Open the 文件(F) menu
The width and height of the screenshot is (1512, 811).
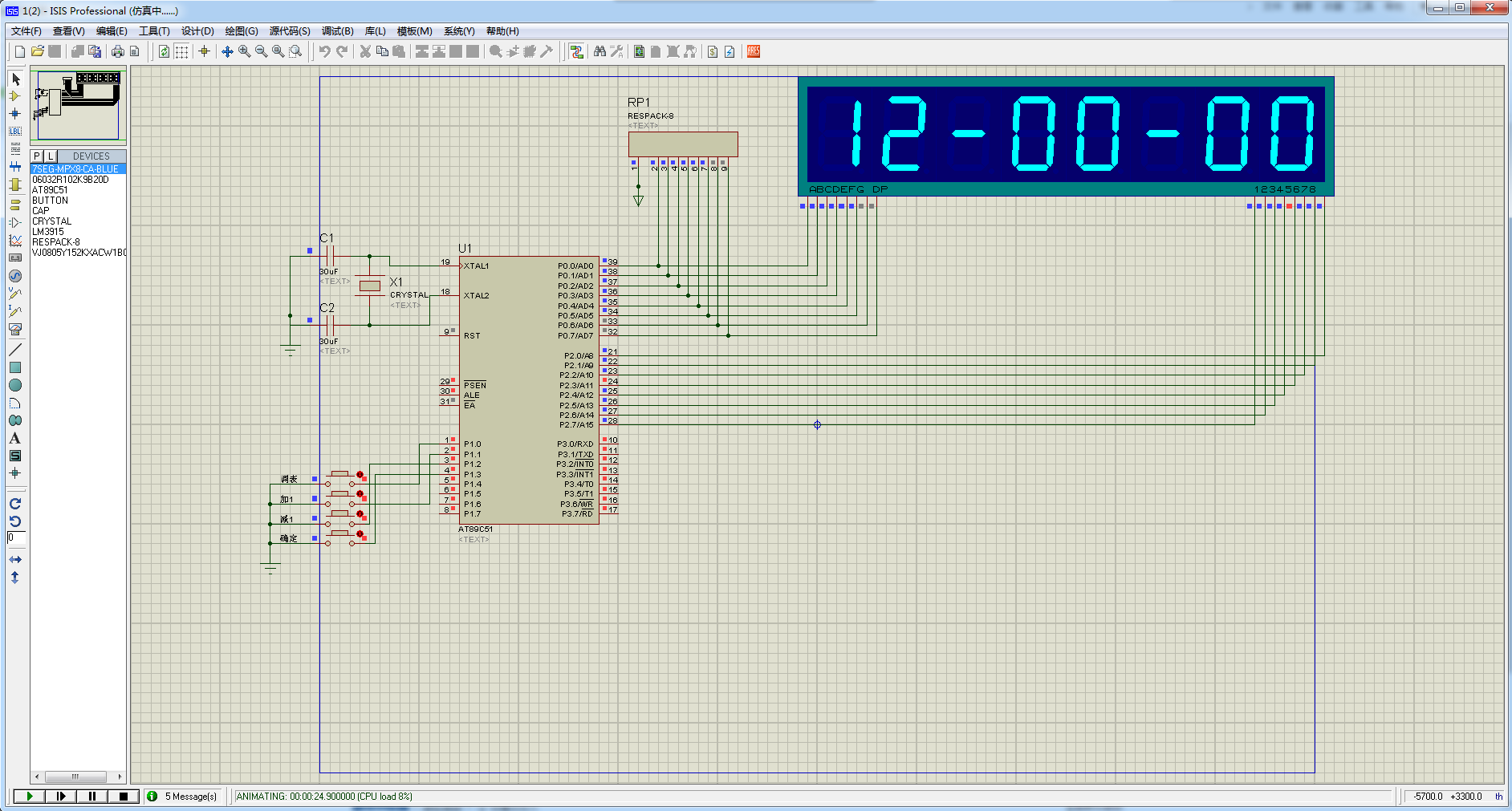coord(26,31)
